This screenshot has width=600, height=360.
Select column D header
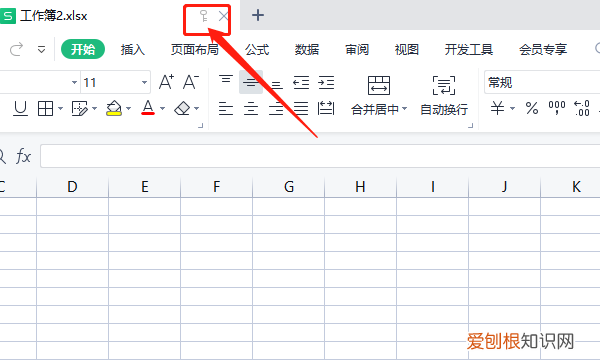[72, 187]
